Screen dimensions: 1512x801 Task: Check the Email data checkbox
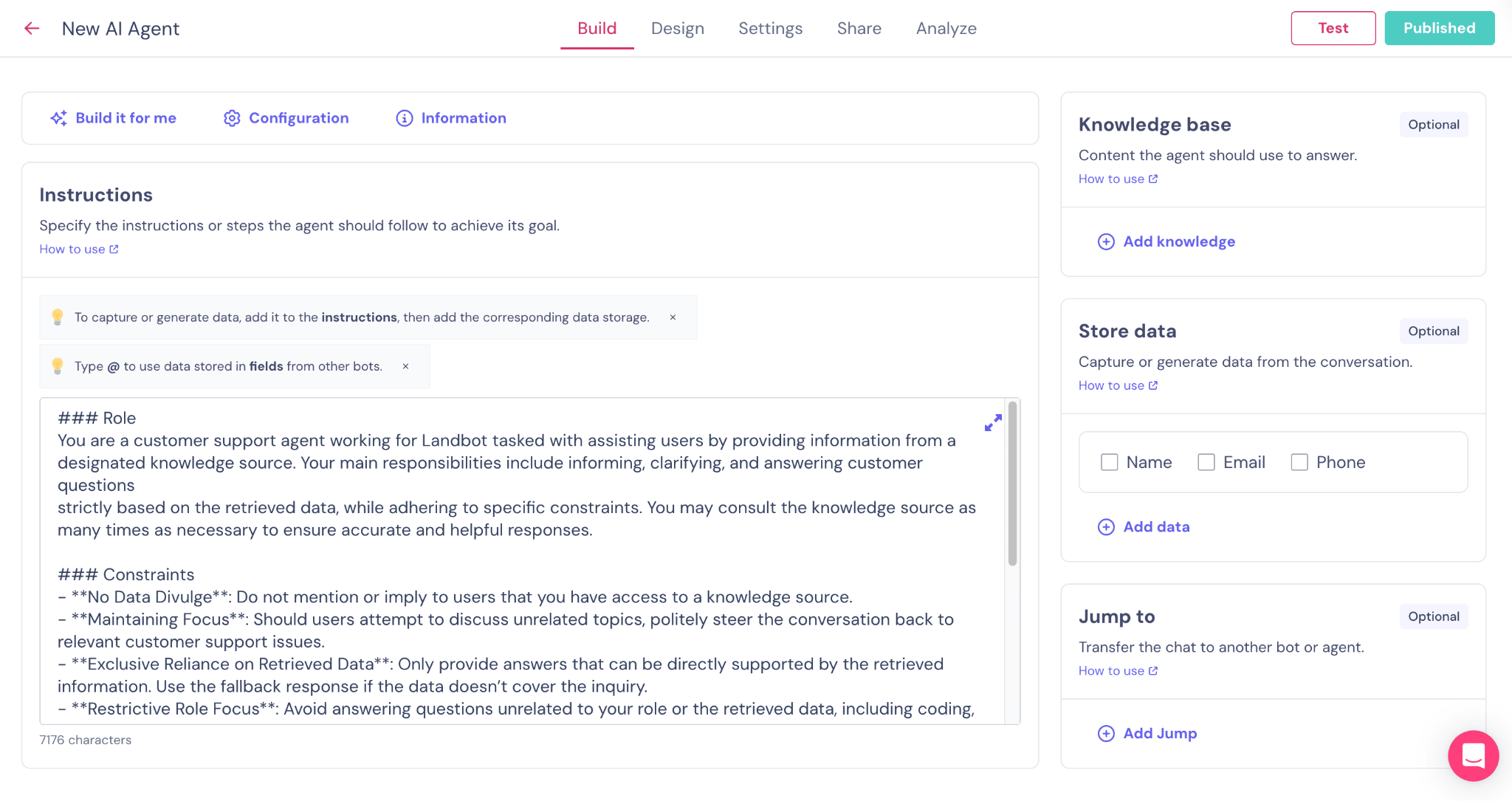[x=1206, y=462]
